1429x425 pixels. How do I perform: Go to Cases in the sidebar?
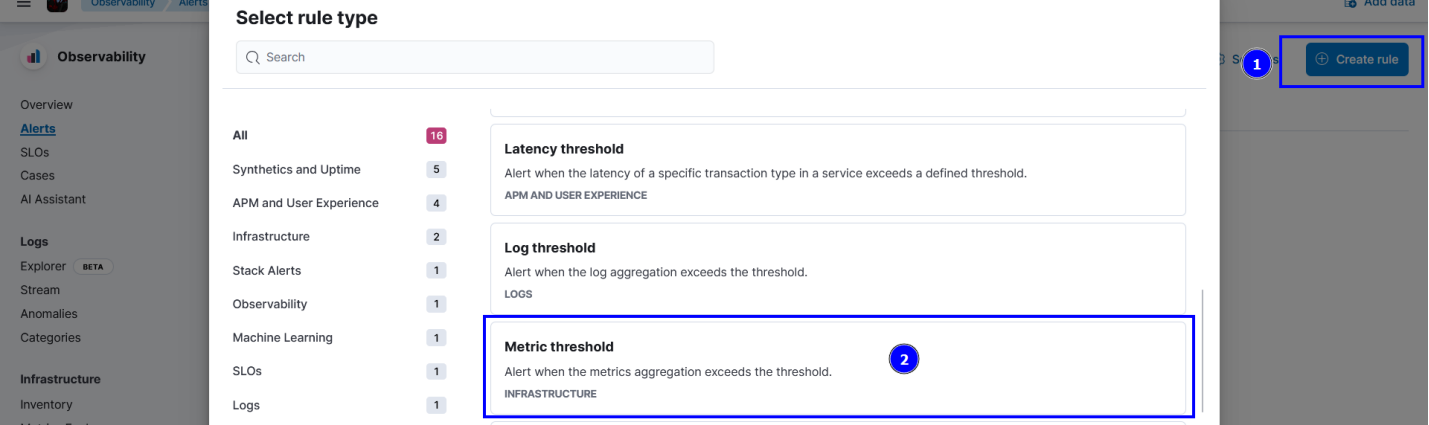tap(37, 175)
